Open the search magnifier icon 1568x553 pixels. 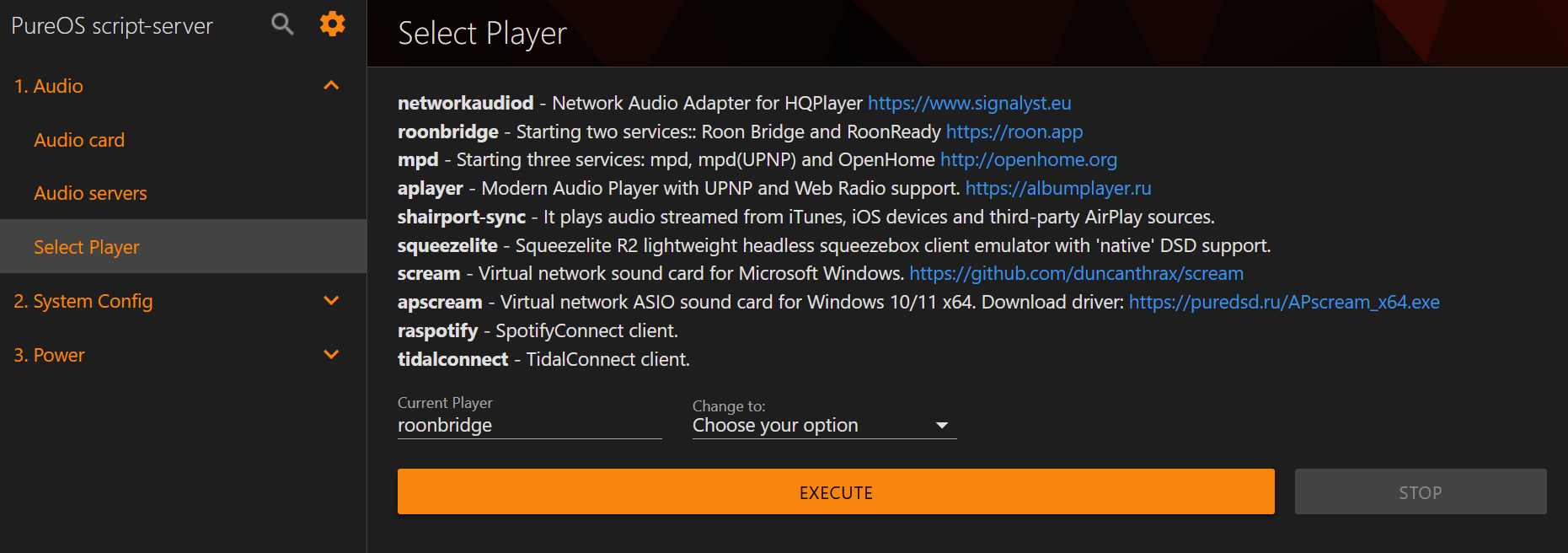point(282,24)
